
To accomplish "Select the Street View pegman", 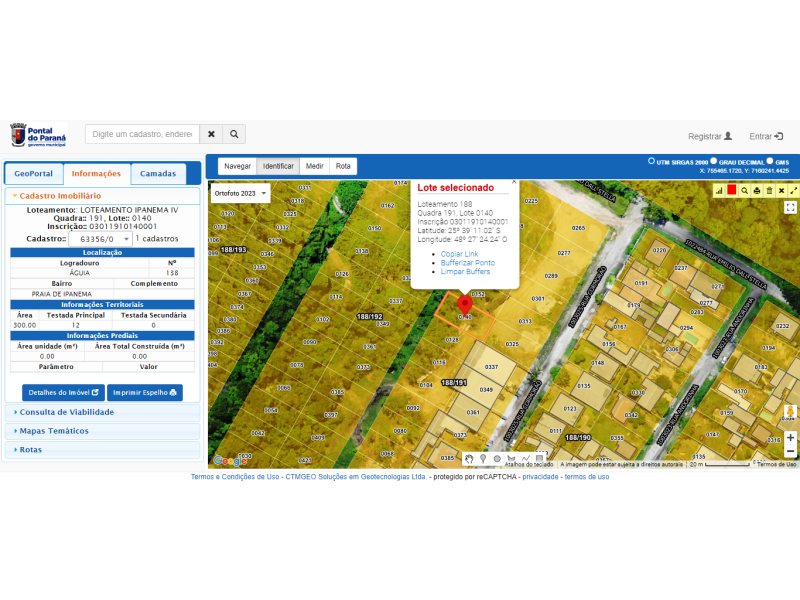I will (790, 412).
